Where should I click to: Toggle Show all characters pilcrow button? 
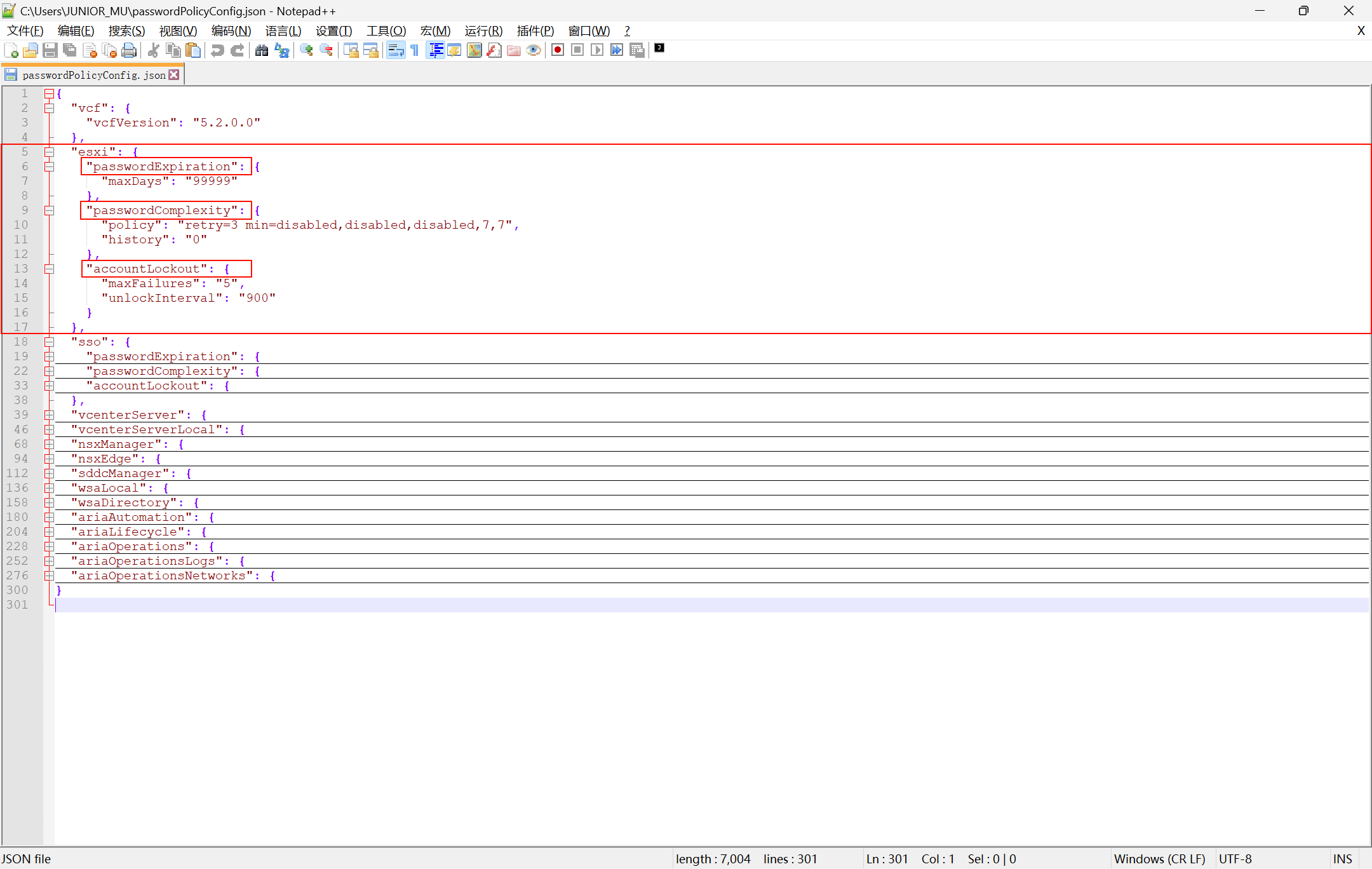coord(415,50)
